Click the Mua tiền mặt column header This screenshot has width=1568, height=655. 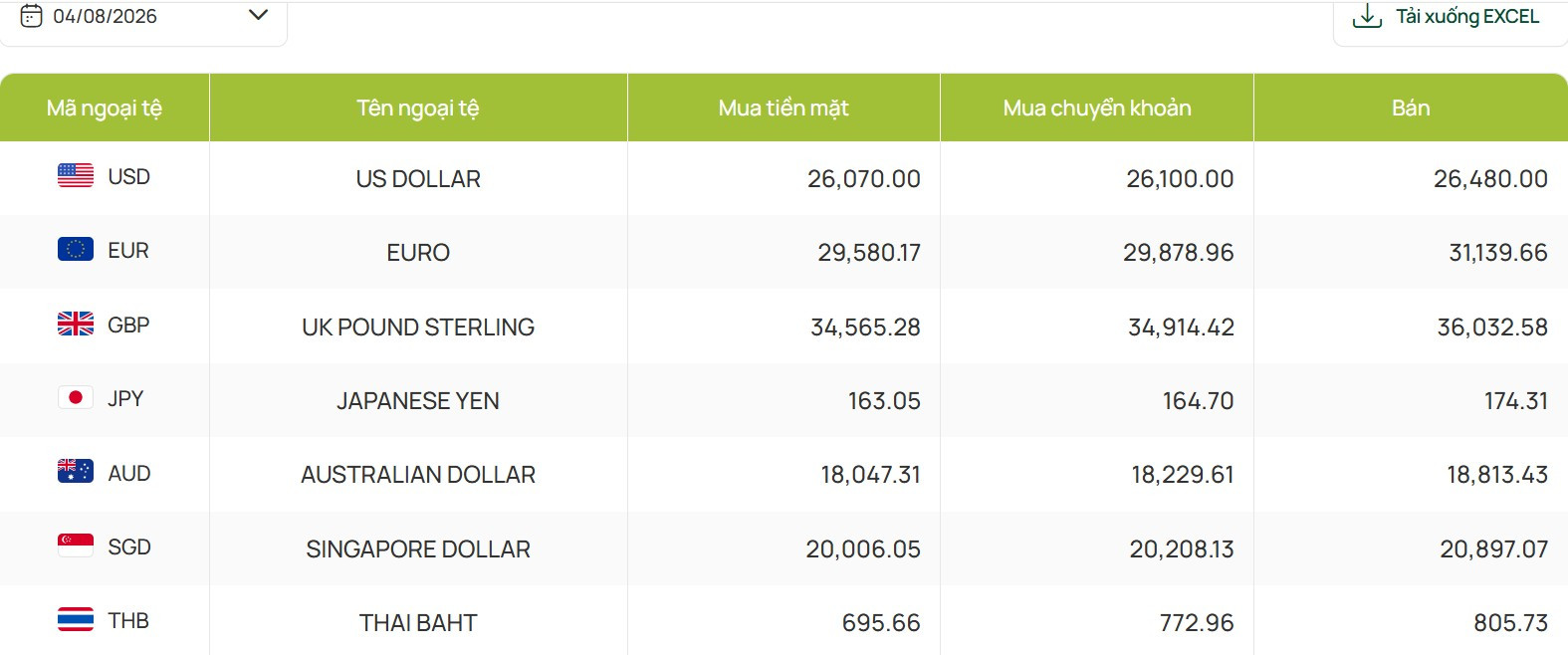pyautogui.click(x=784, y=108)
